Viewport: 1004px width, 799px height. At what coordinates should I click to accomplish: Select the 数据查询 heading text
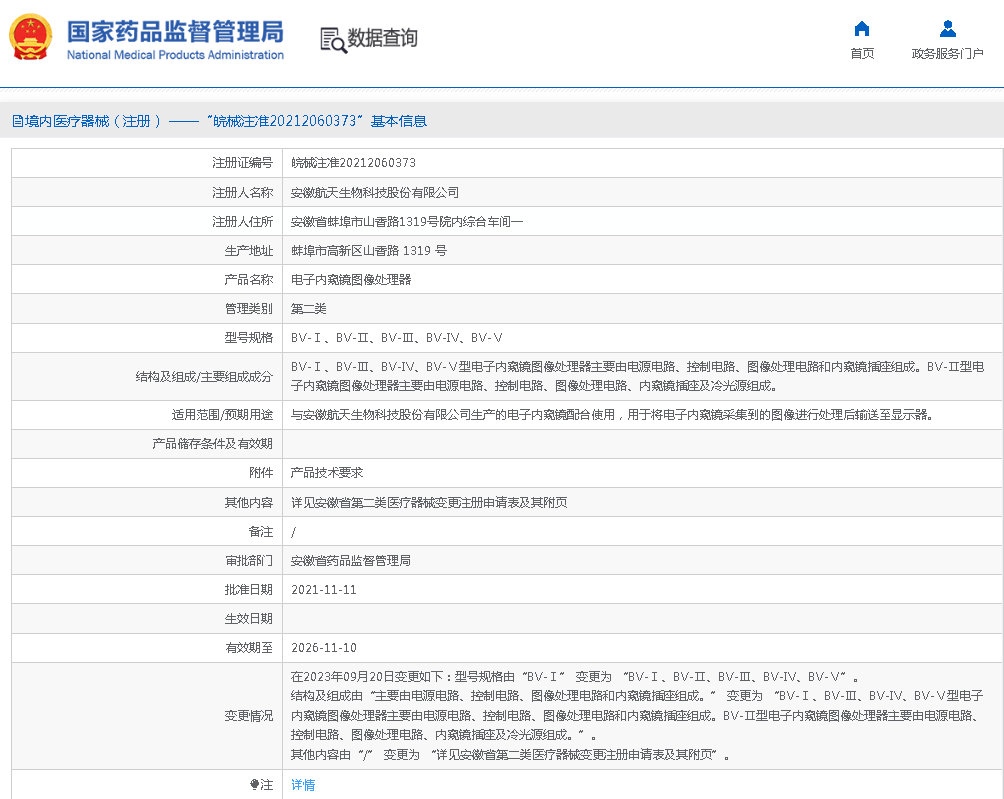pos(382,38)
